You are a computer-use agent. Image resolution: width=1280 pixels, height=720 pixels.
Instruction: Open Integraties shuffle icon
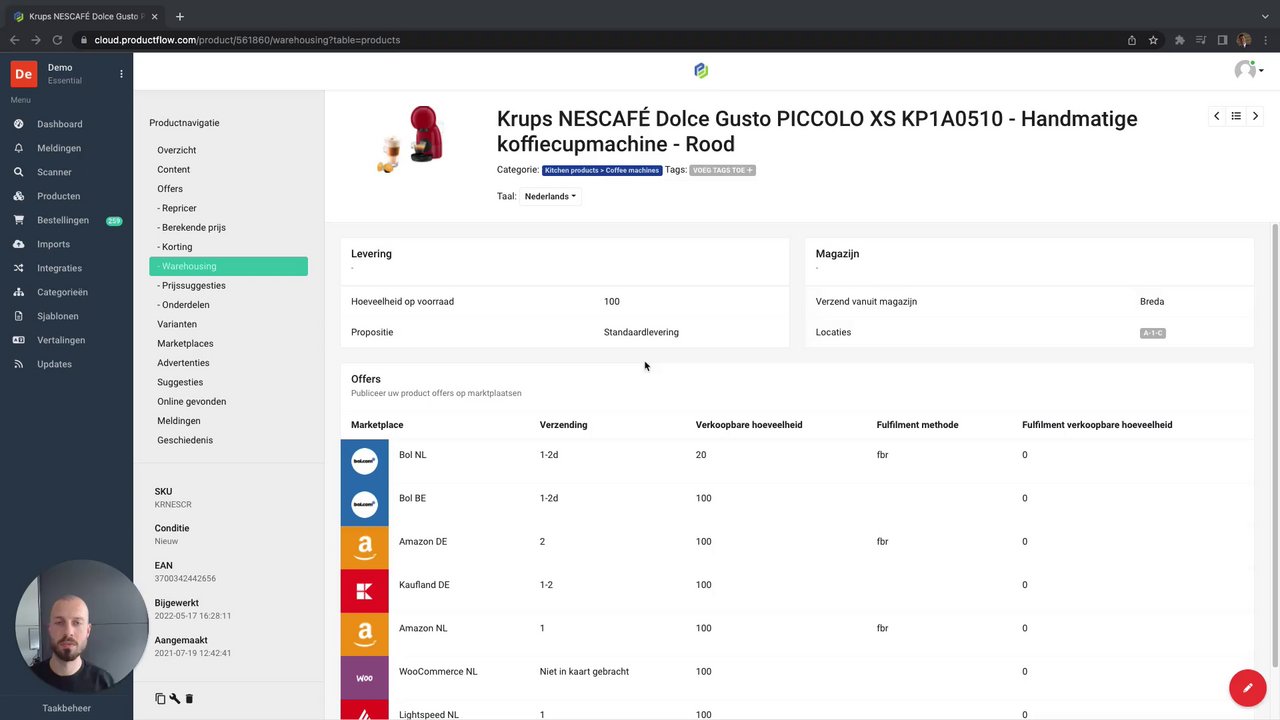[18, 268]
